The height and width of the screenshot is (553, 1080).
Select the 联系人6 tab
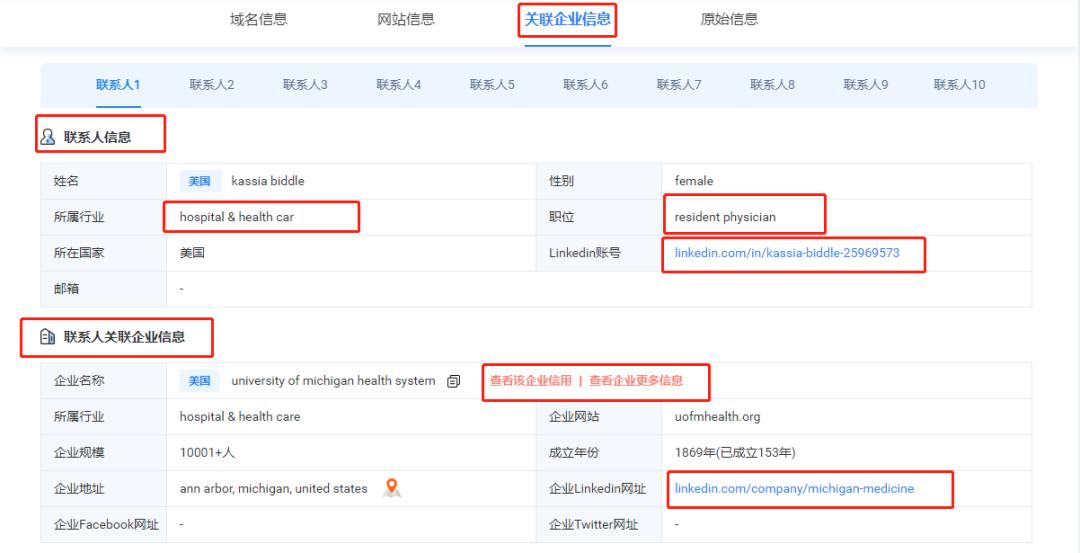click(585, 85)
